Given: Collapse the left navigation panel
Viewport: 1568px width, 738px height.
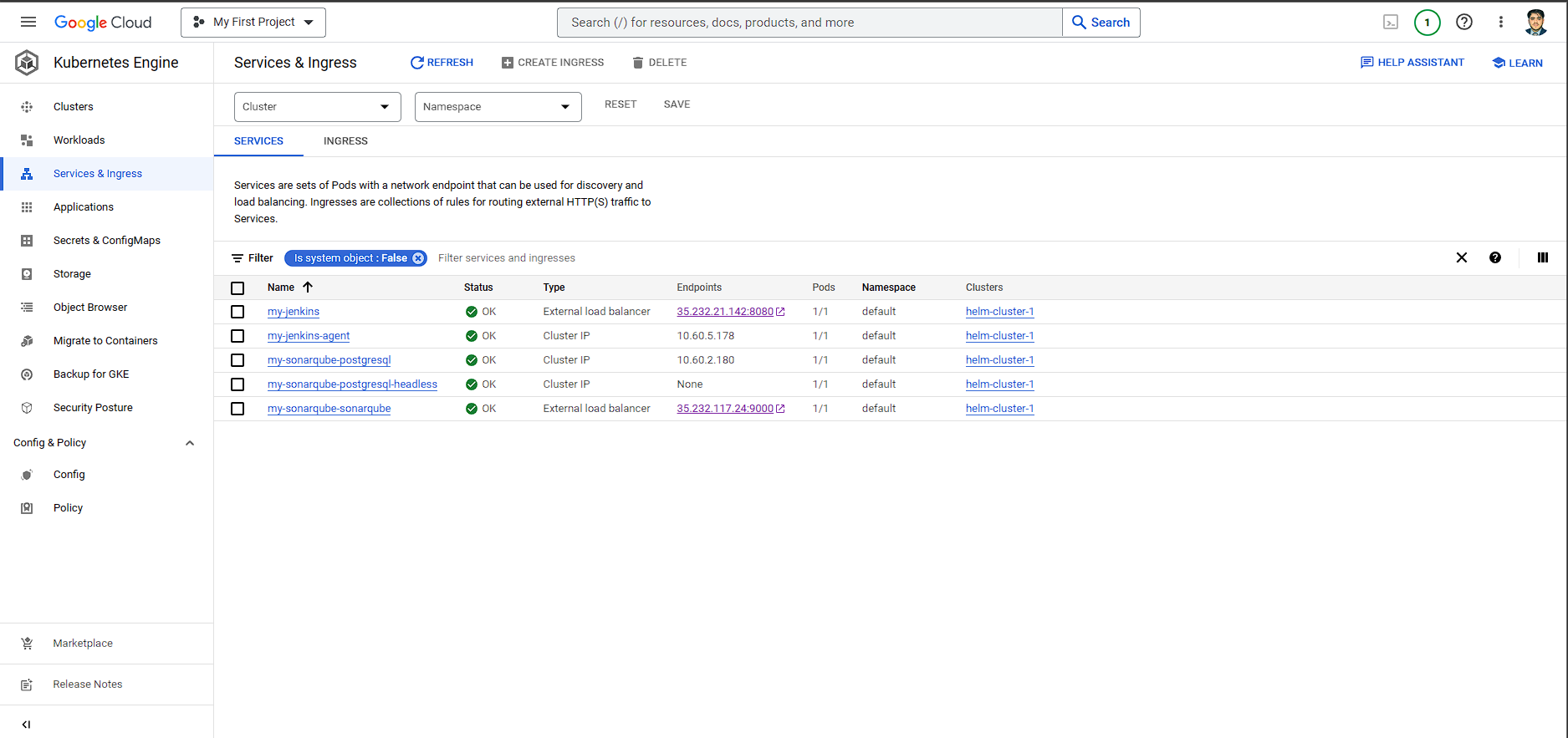Looking at the screenshot, I should 26,725.
